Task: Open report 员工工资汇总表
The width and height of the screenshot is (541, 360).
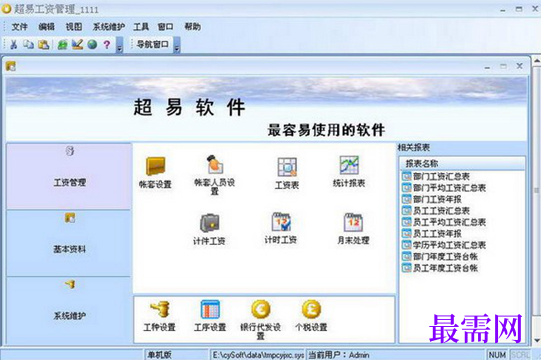Action: click(436, 211)
